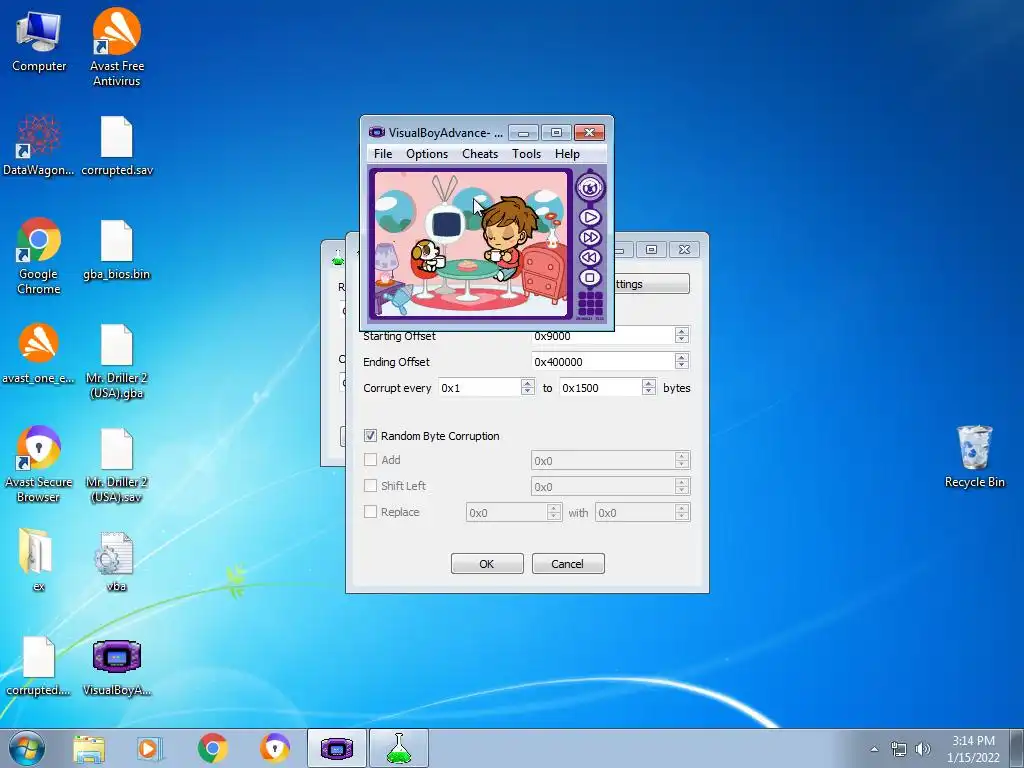
Task: Click the Starting Offset field
Action: (603, 336)
